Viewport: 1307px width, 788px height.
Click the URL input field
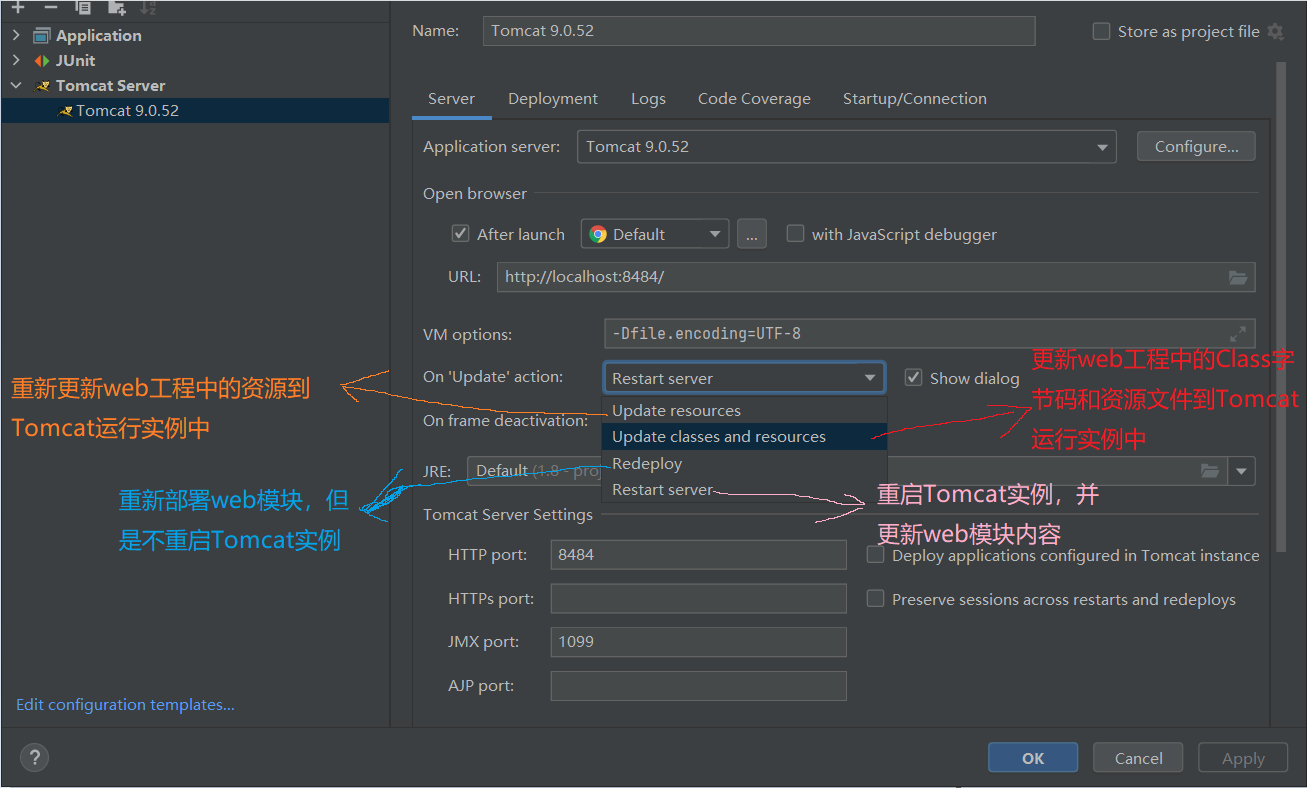click(x=876, y=277)
